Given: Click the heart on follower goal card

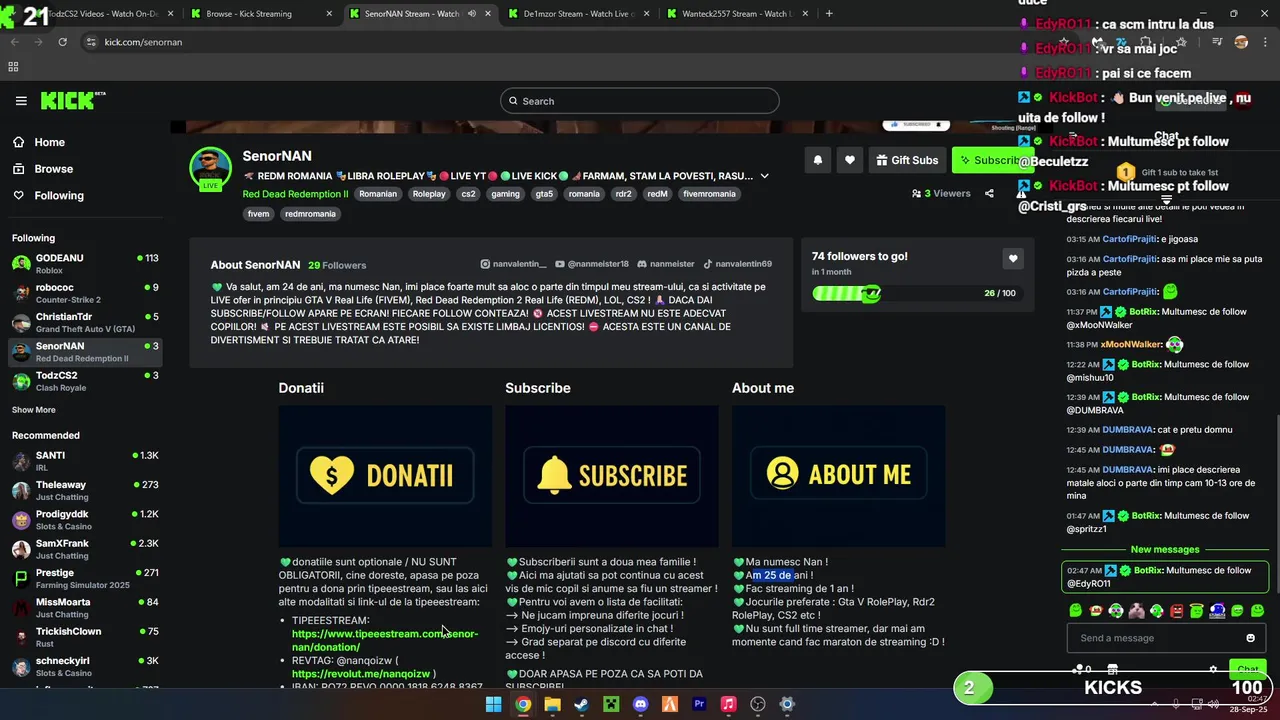Looking at the screenshot, I should pyautogui.click(x=1013, y=259).
